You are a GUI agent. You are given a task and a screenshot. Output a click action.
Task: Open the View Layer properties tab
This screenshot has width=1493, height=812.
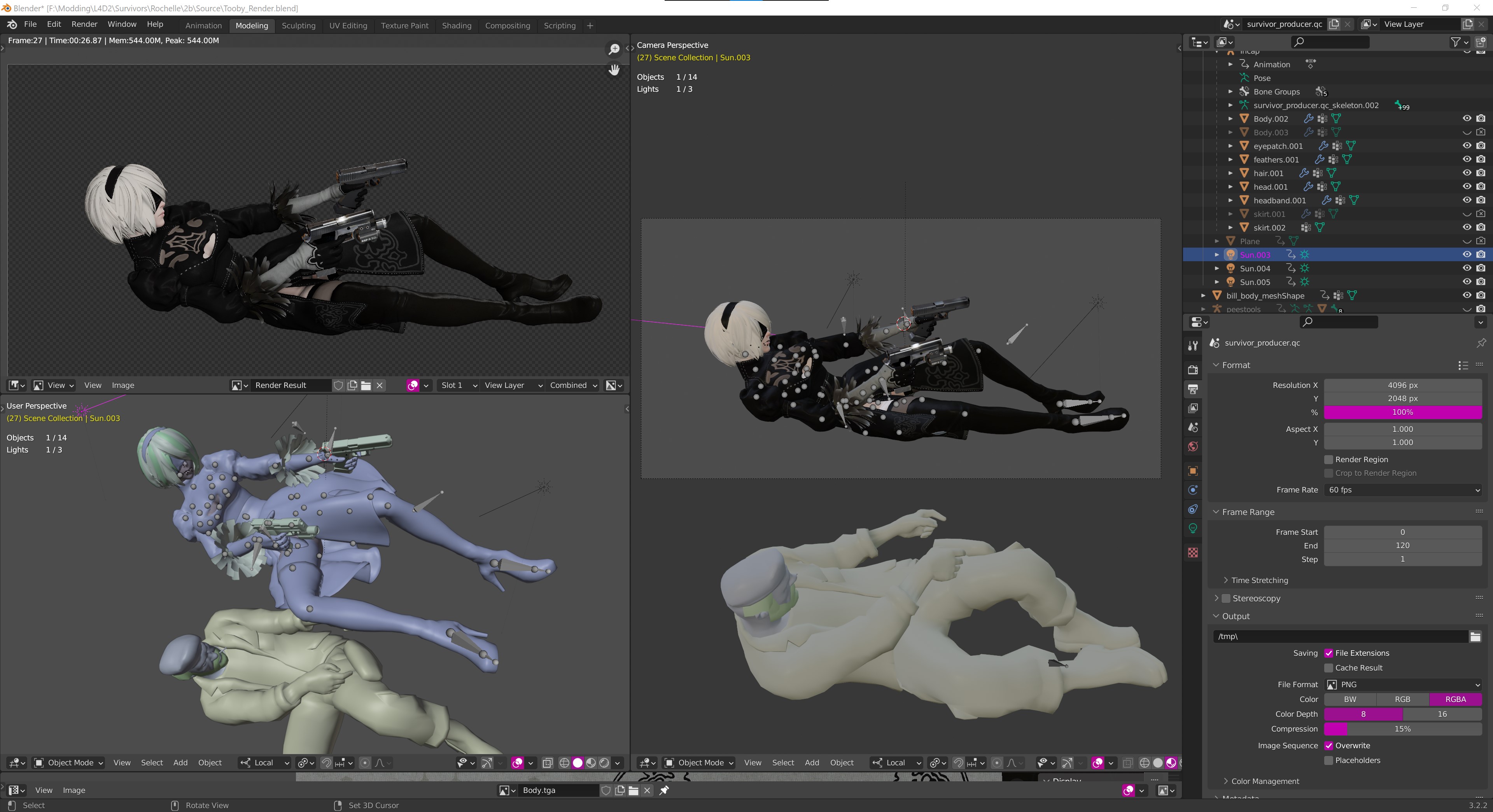(1193, 408)
